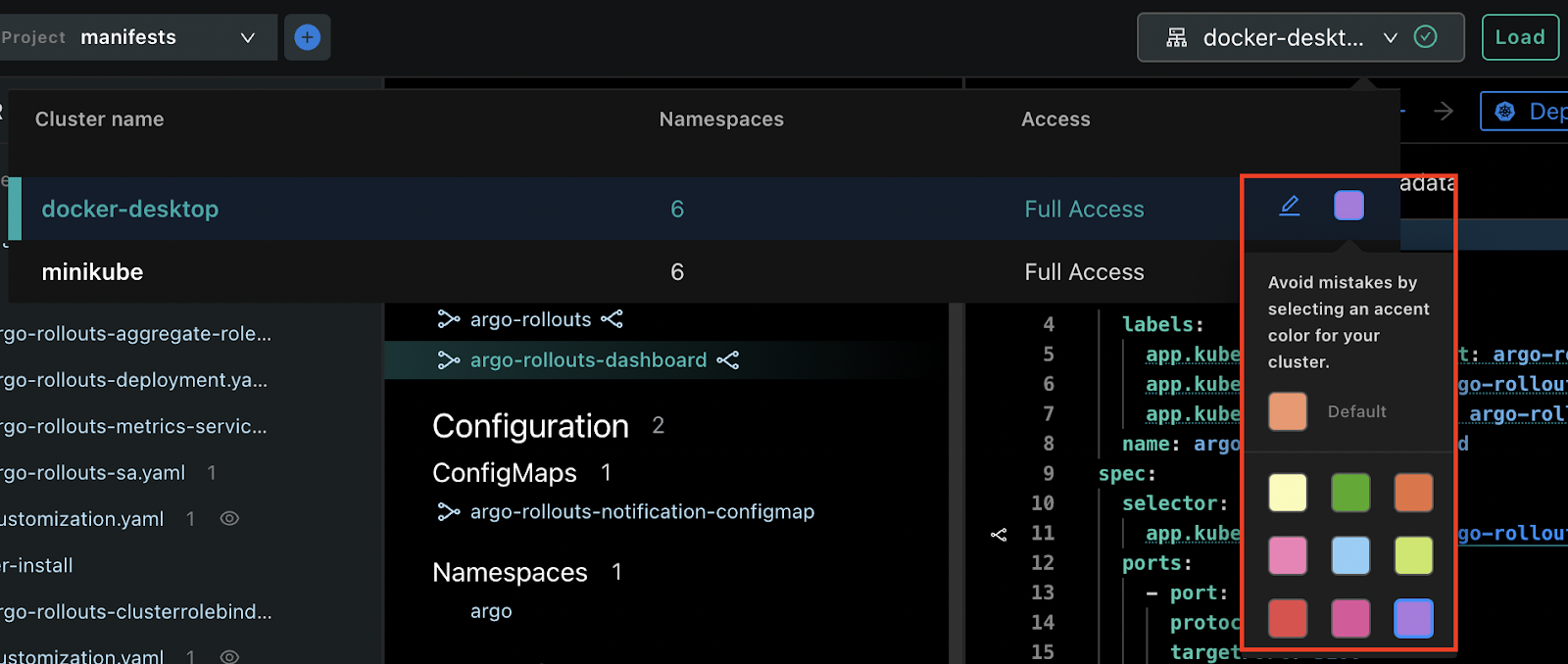Click the Cluster name column header
Screen dimensions: 1568x664
[100, 119]
